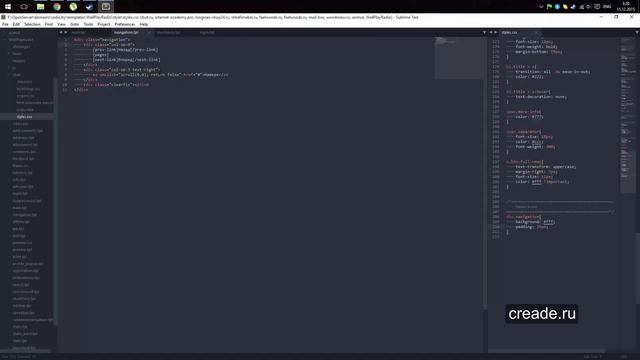Open the Help menu
The image size is (640, 360).
(144, 24)
